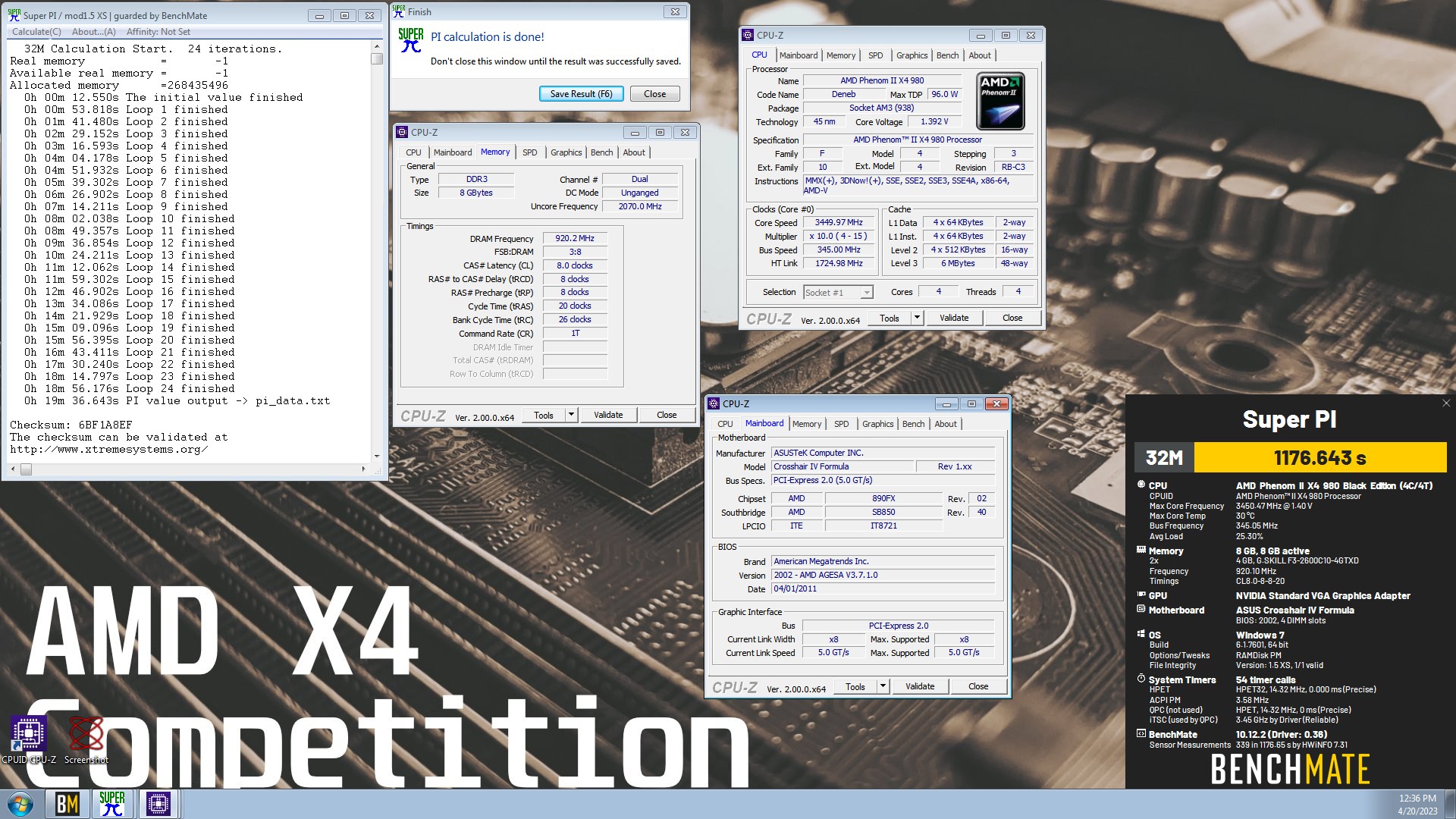This screenshot has width=1456, height=819.
Task: Open Tools dropdown arrow in CPU-Z CPU window
Action: tap(917, 318)
